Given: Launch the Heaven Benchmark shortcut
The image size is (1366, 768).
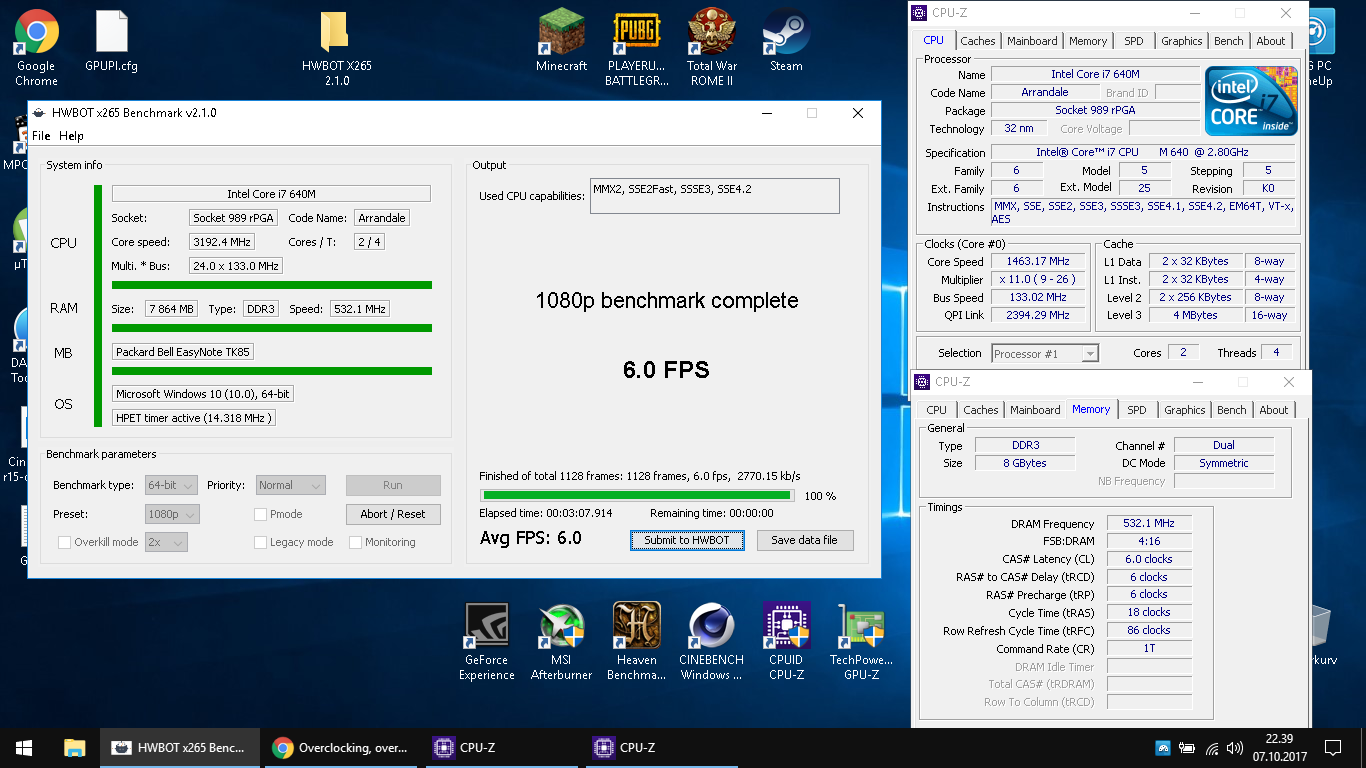Looking at the screenshot, I should (x=637, y=642).
